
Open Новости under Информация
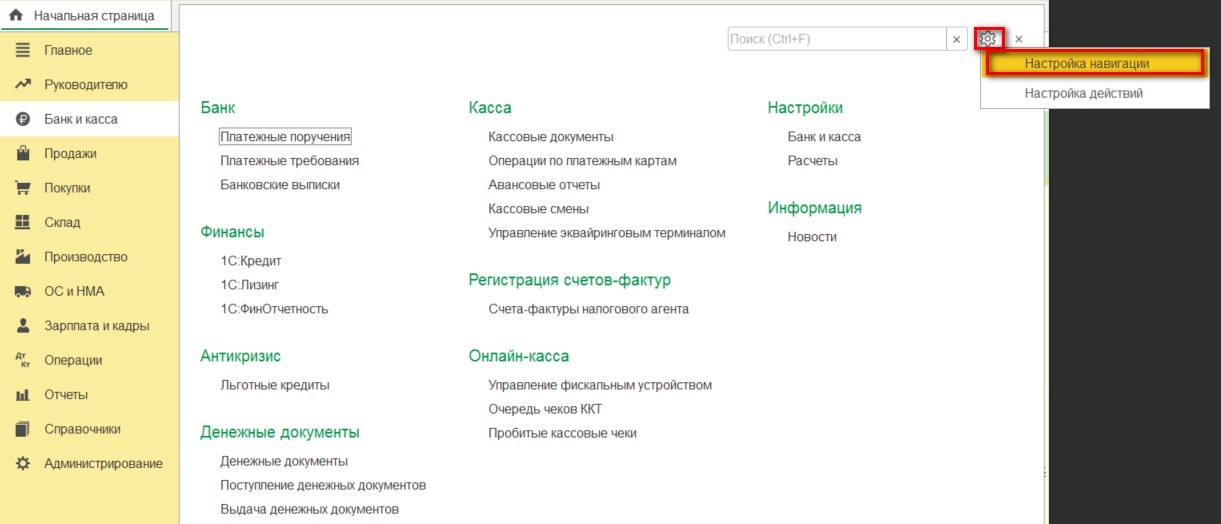(x=812, y=237)
